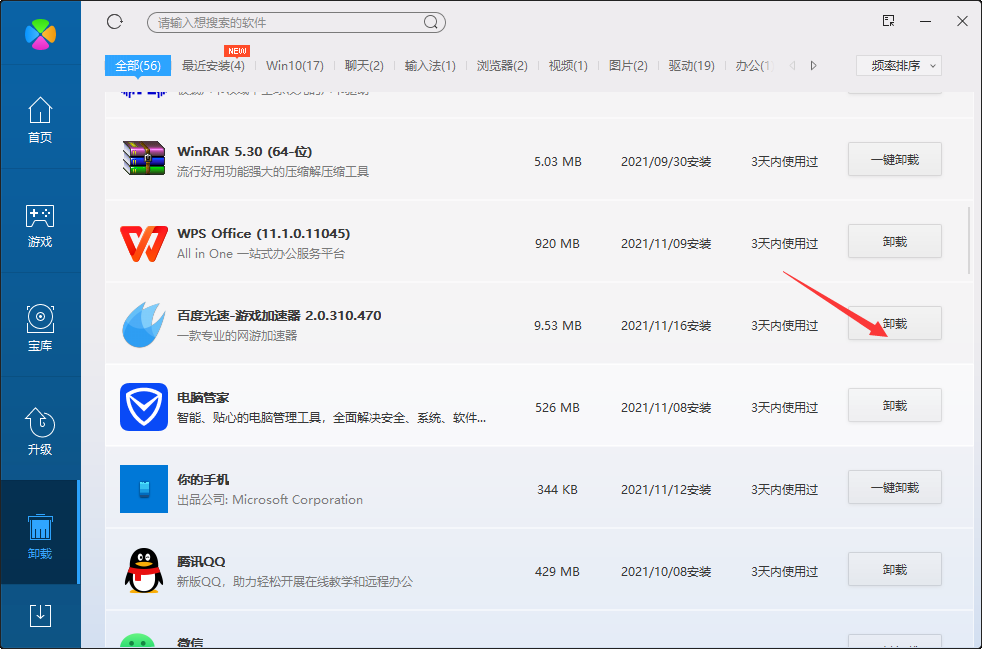
Task: Switch to the Win10(17) tab
Action: (295, 66)
